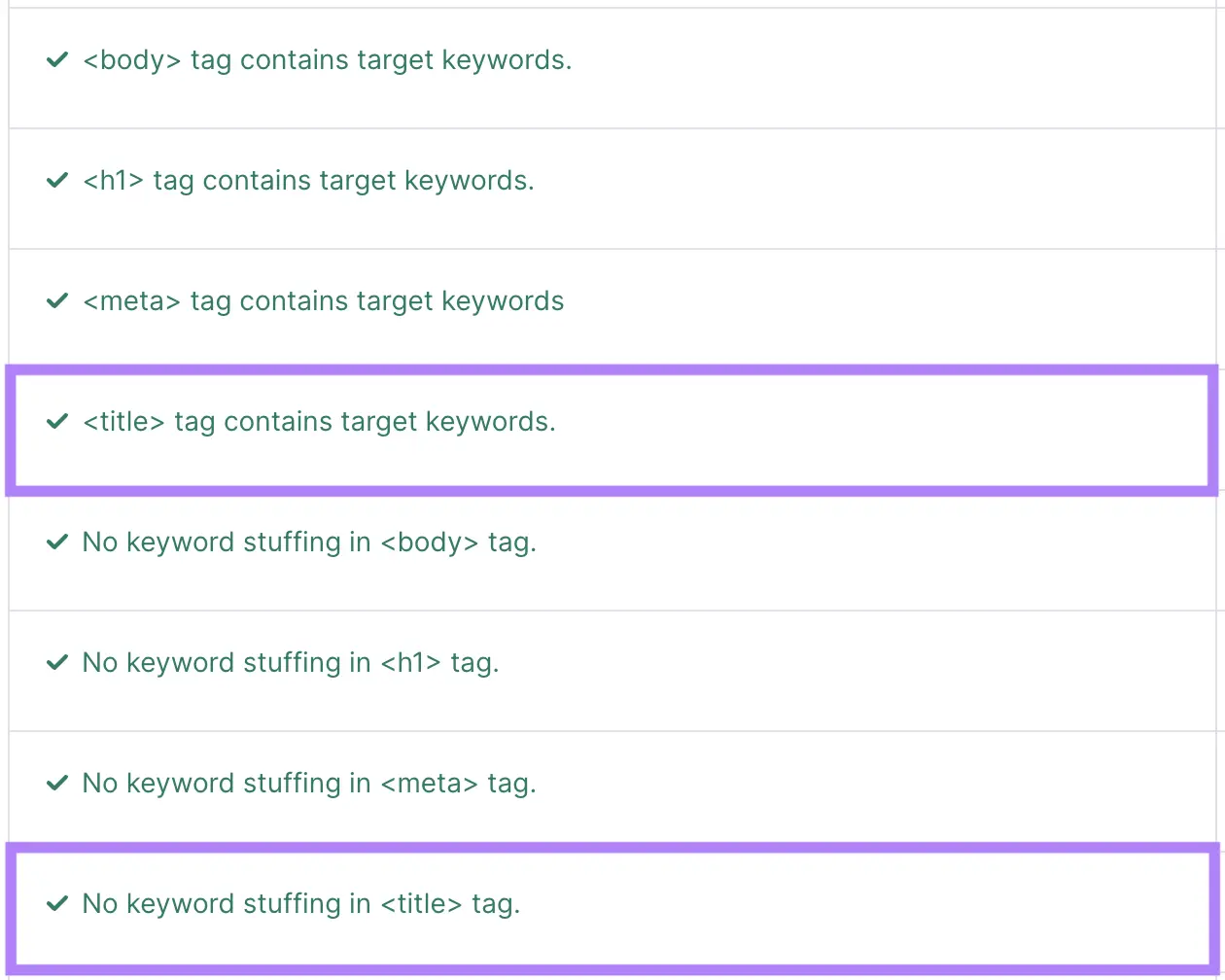Click the checkmark beside '<title> tag contains target keywords'
The image size is (1225, 980).
pos(56,421)
